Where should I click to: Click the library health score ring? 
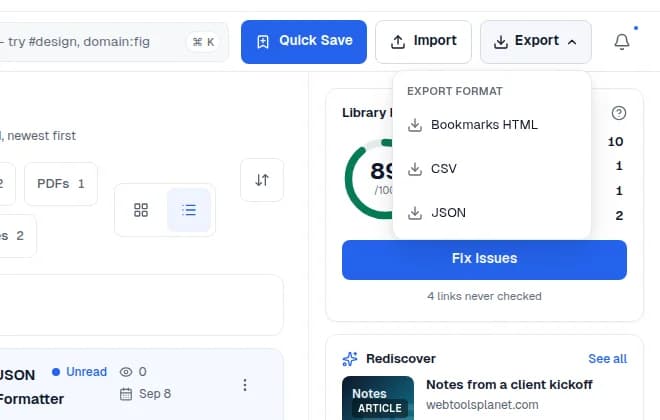pos(370,179)
